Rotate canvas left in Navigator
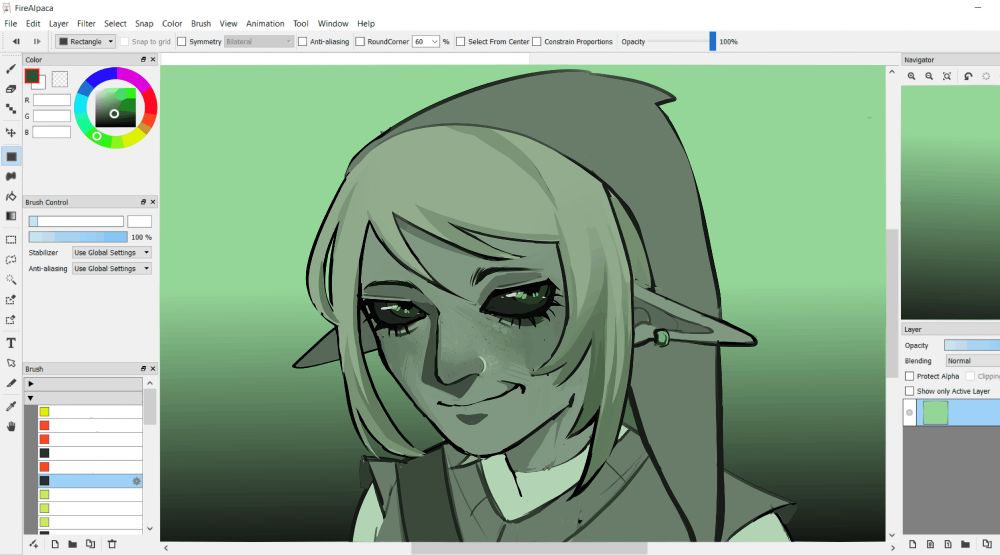This screenshot has height=555, width=1000. [x=968, y=76]
